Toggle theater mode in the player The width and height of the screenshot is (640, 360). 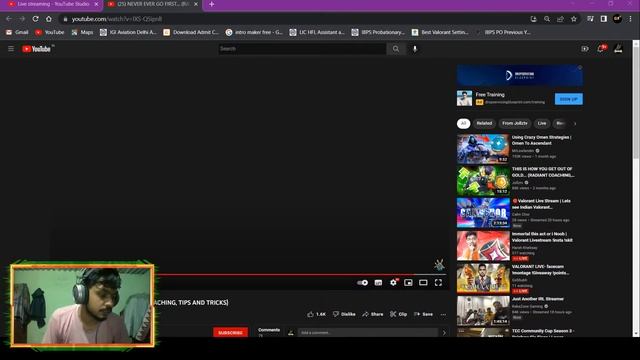423,282
